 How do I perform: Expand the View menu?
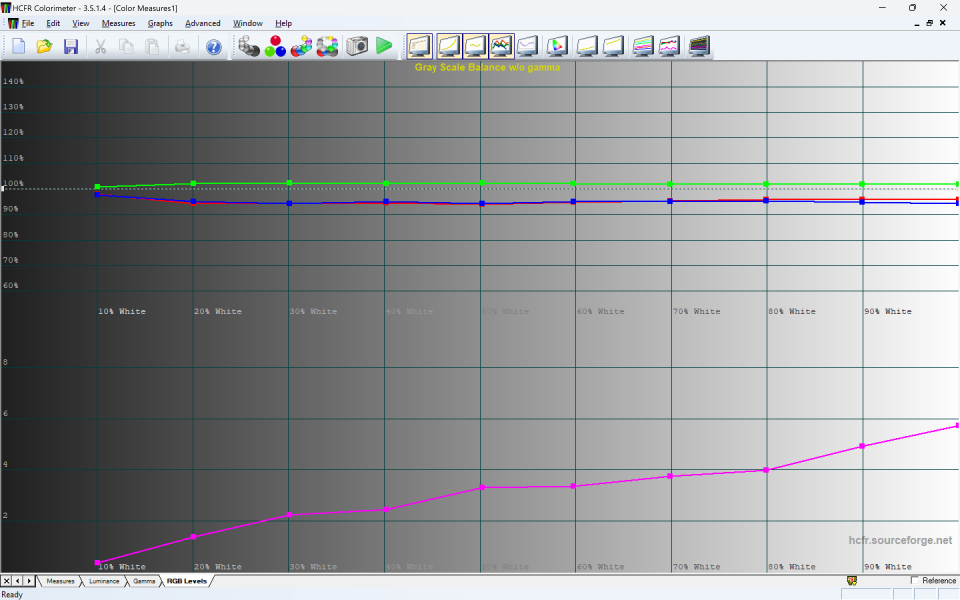coord(81,23)
